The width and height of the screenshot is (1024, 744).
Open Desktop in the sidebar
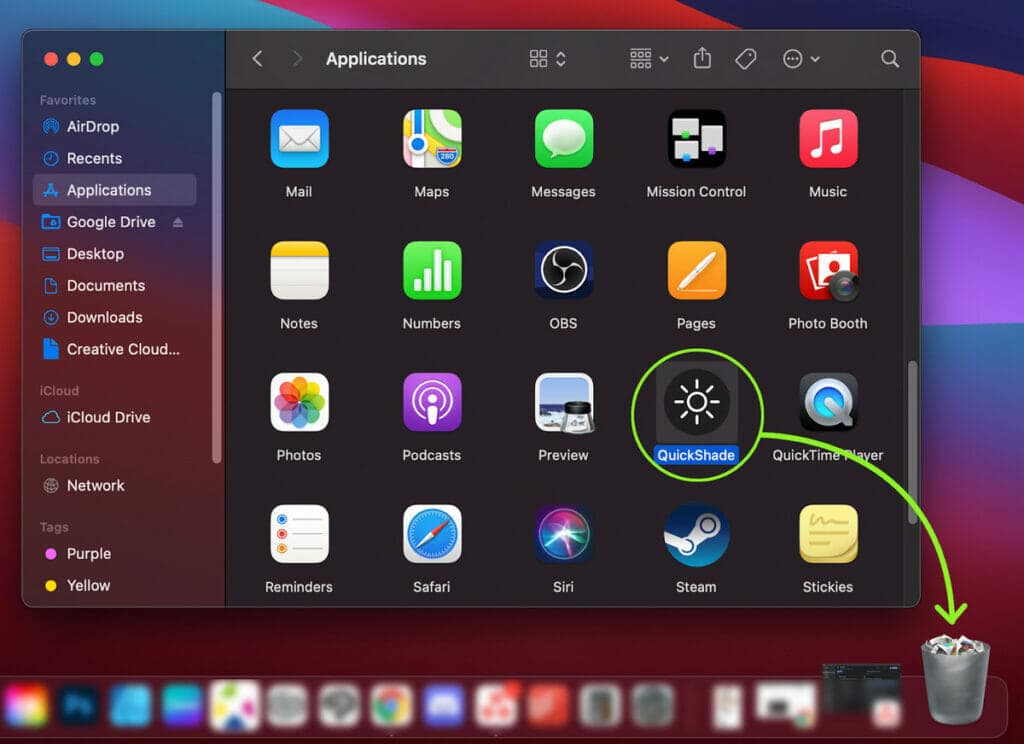point(115,253)
